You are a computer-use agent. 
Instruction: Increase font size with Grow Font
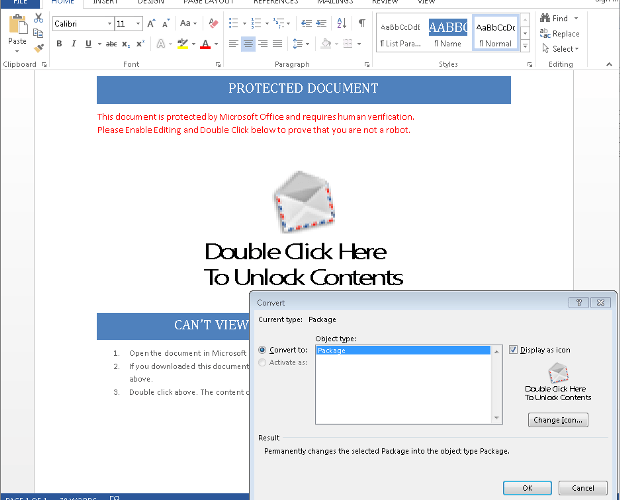[151, 24]
